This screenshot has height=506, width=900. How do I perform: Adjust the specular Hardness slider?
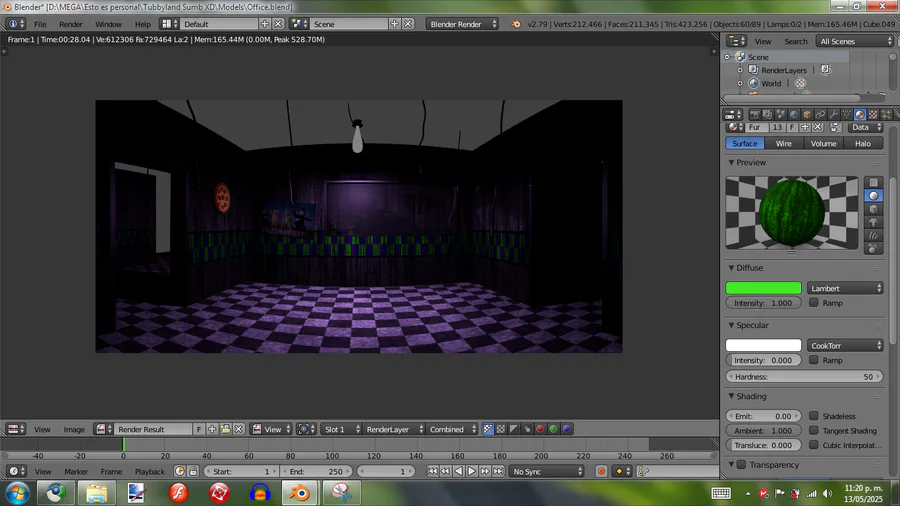804,377
